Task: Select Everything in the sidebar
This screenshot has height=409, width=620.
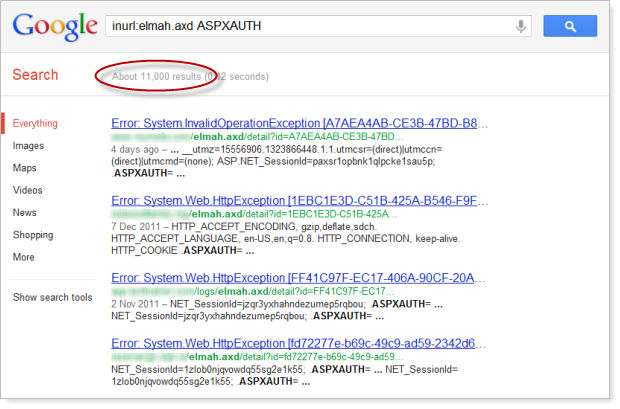Action: pyautogui.click(x=35, y=123)
